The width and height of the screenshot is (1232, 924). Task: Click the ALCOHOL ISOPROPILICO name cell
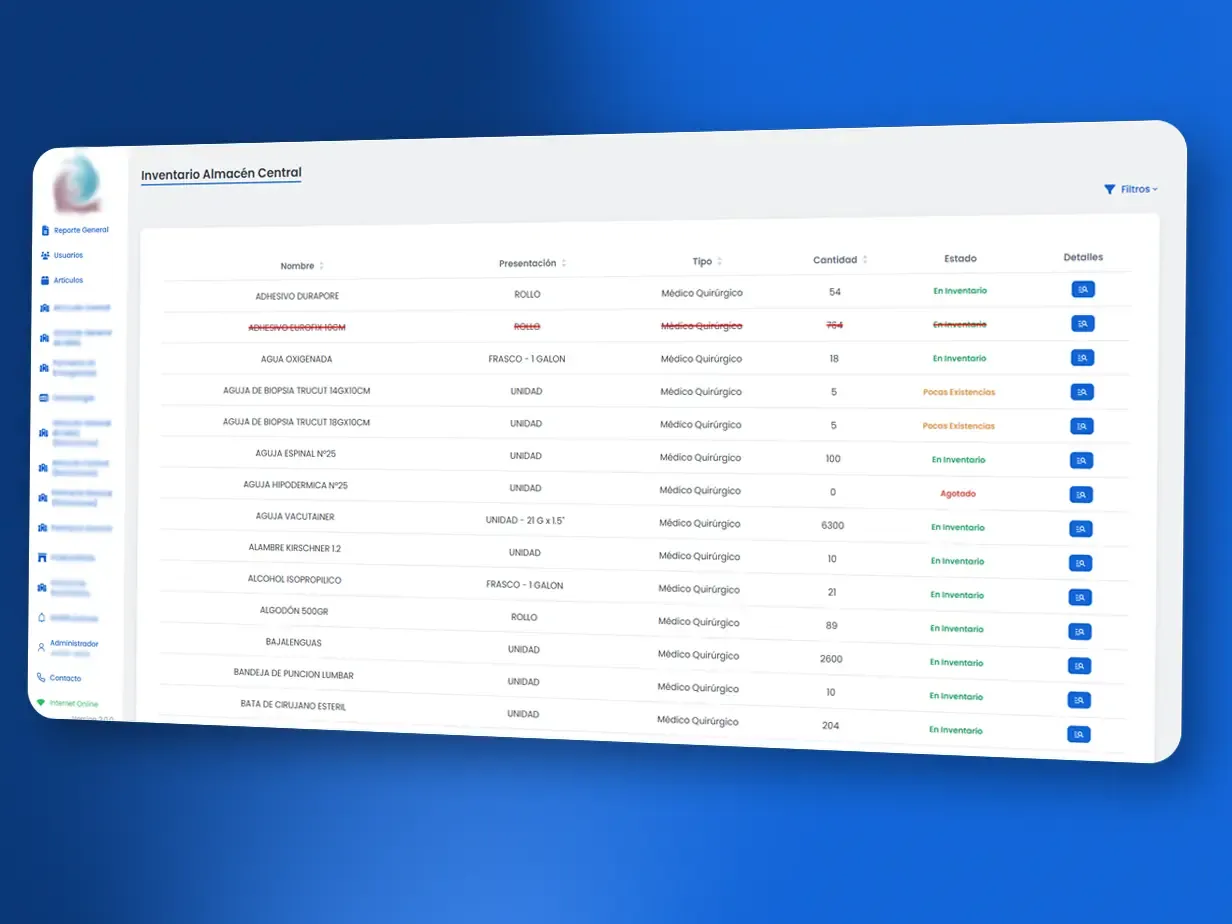coord(294,579)
